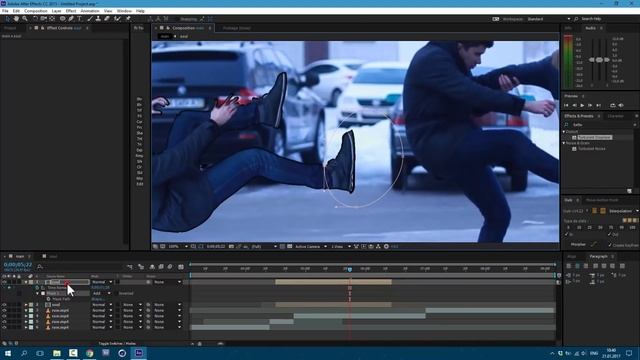
Task: Open the Graph Editor icon
Action: coord(181,267)
